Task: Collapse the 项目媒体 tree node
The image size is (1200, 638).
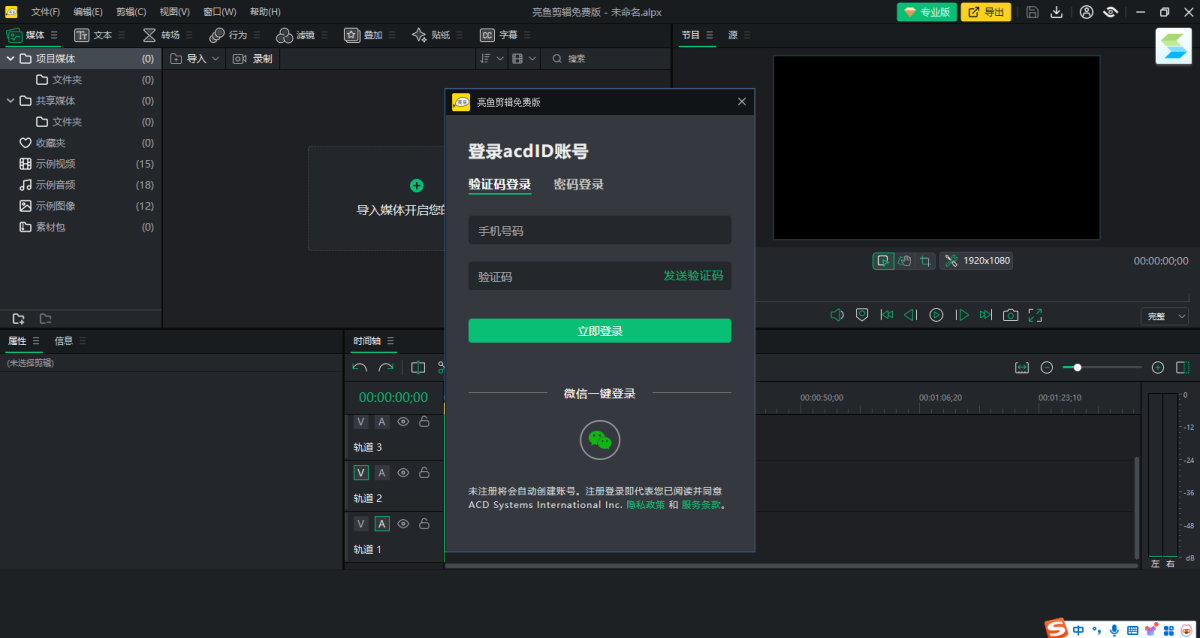Action: [10, 59]
